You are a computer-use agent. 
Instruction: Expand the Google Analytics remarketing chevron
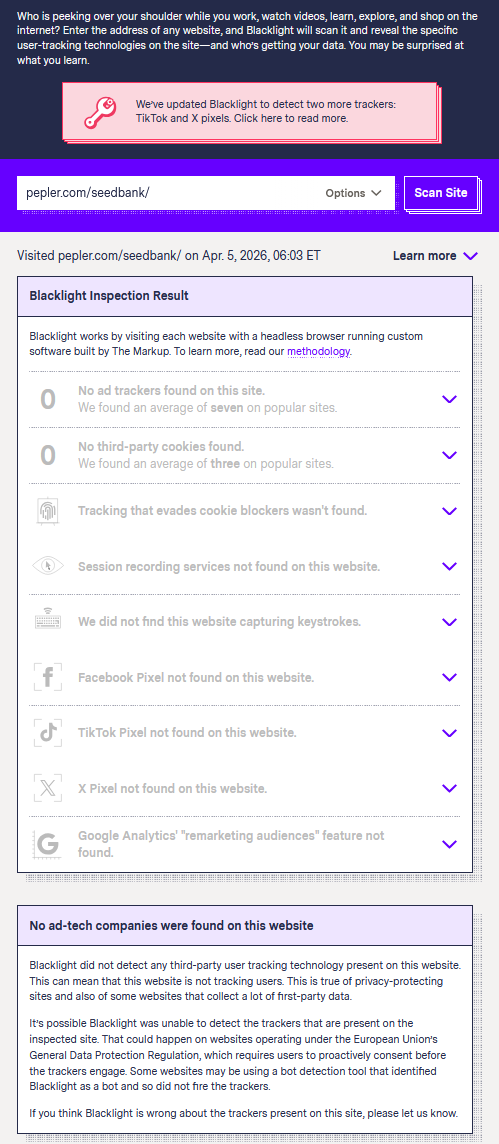point(449,844)
